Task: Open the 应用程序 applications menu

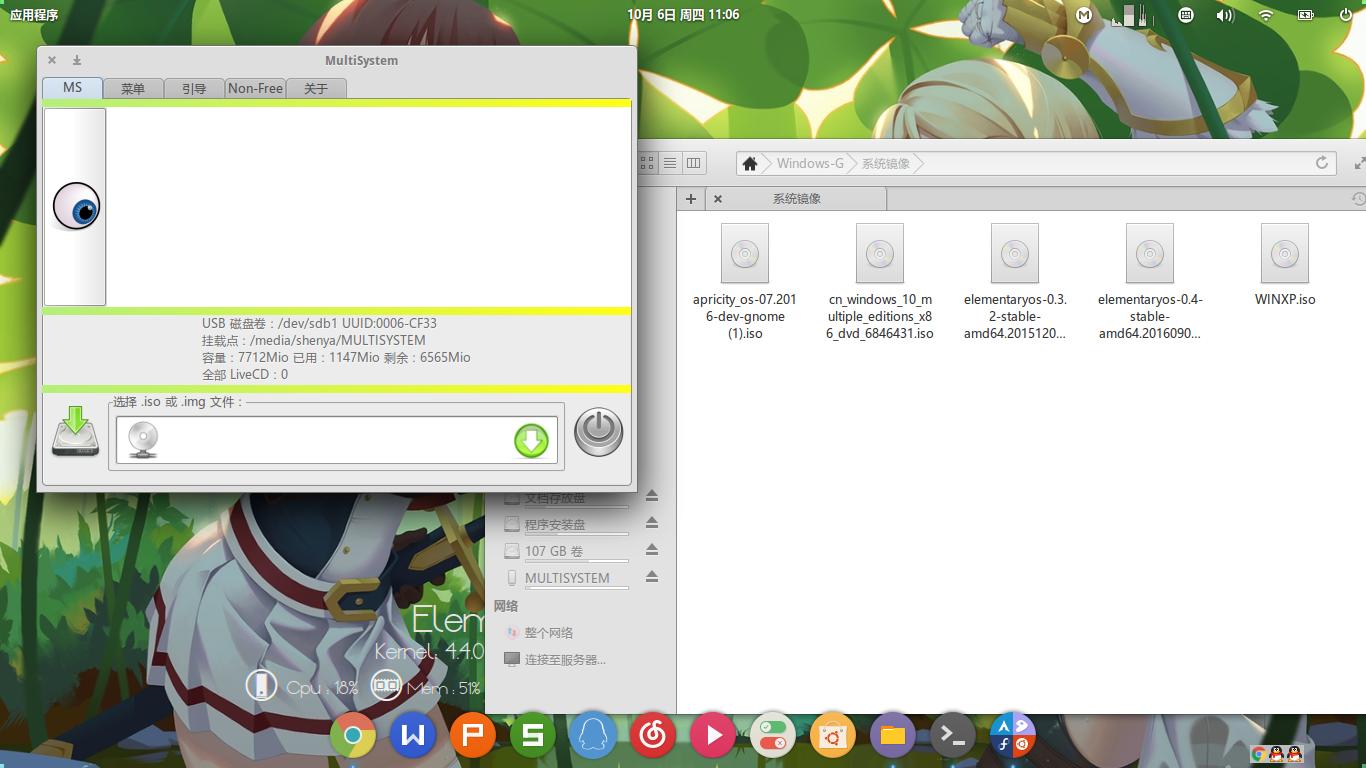Action: point(34,15)
